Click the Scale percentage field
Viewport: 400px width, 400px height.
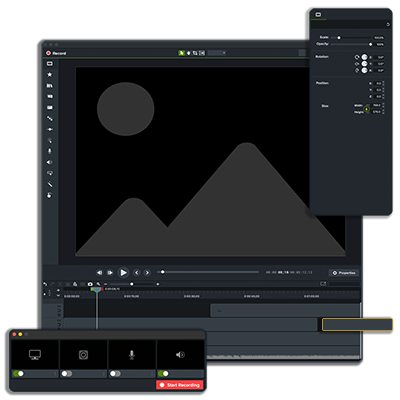(x=379, y=38)
